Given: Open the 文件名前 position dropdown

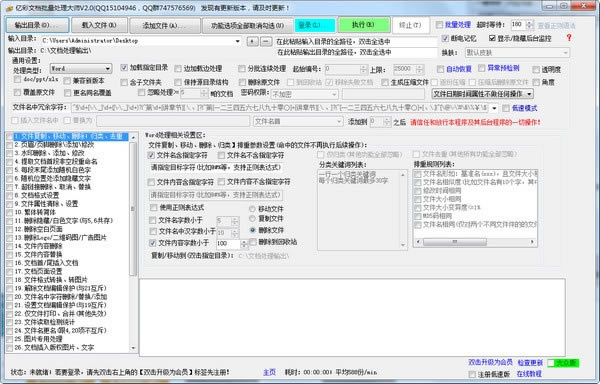Looking at the screenshot, I should (x=298, y=122).
